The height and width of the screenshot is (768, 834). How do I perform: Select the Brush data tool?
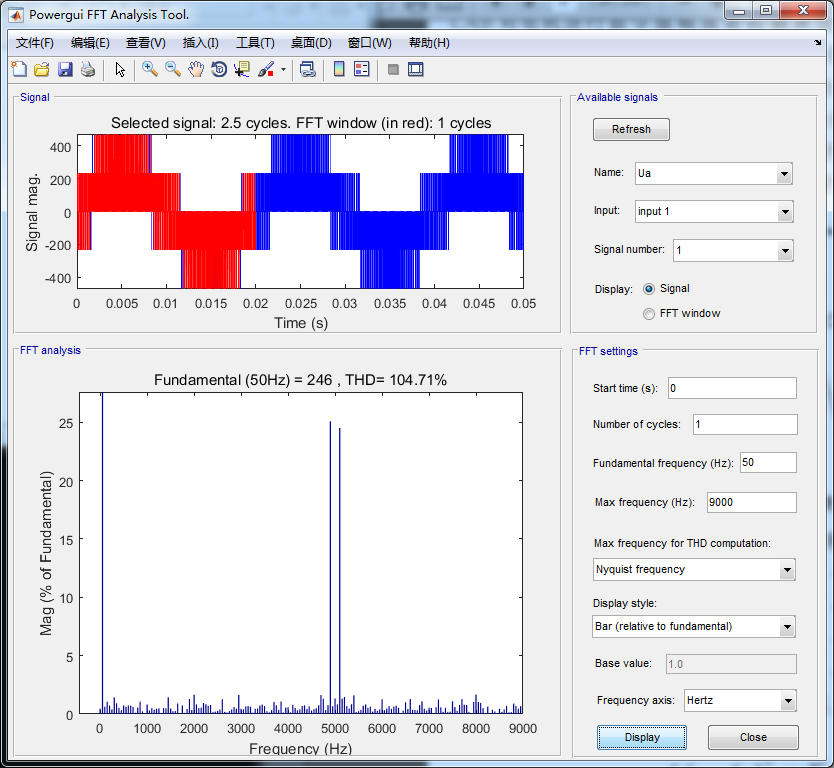click(x=266, y=69)
